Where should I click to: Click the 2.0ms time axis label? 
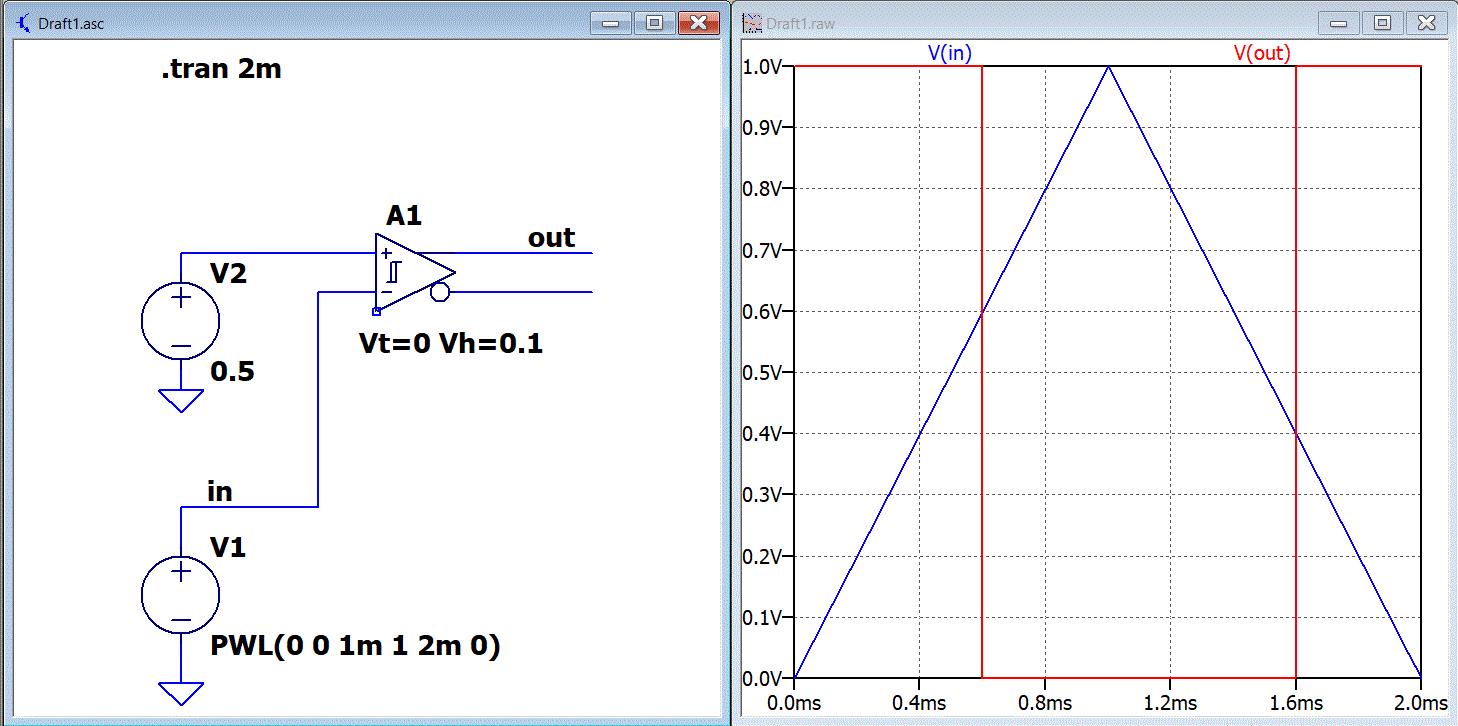click(1422, 703)
